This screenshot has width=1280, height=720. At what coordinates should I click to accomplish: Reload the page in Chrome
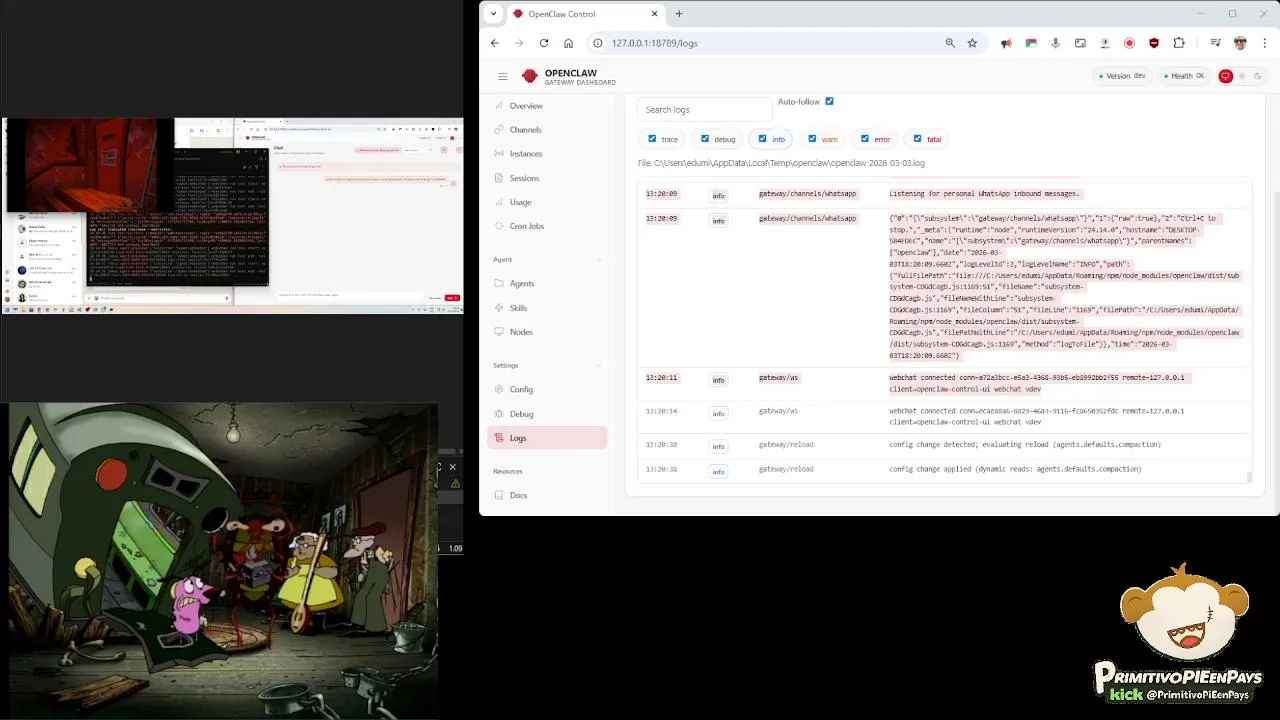tap(544, 43)
